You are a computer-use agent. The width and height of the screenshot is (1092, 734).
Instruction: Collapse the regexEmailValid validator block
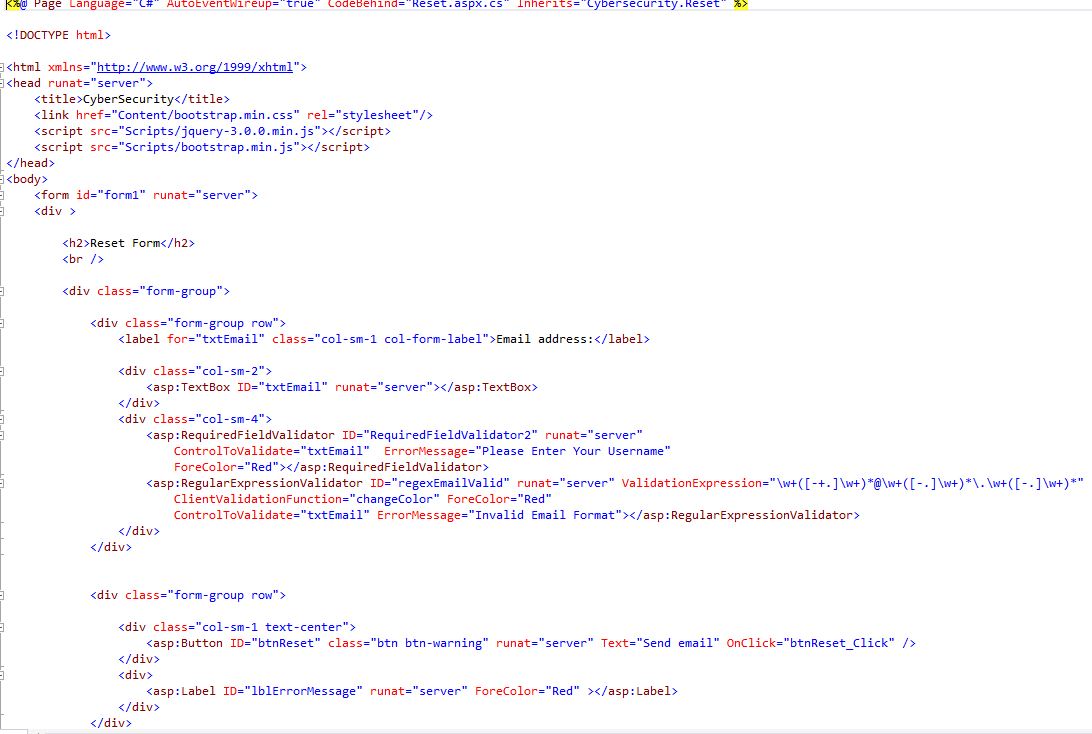pyautogui.click(x=3, y=483)
